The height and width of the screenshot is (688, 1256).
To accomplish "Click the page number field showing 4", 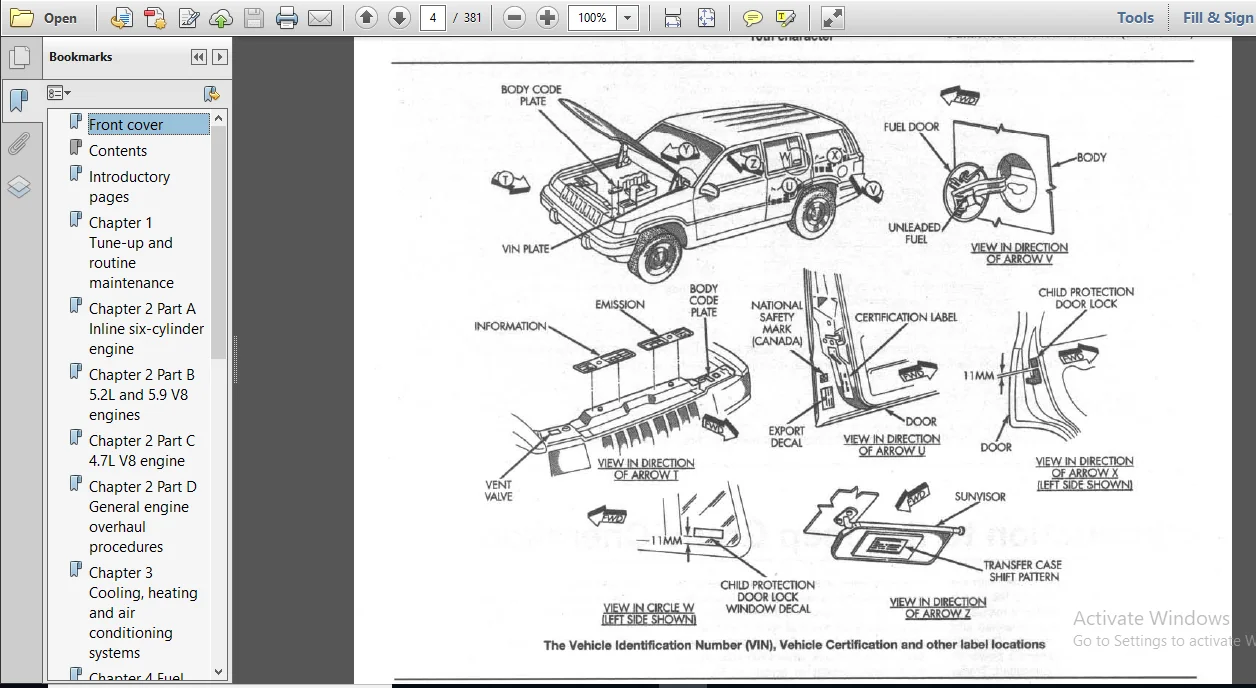I will (x=433, y=18).
